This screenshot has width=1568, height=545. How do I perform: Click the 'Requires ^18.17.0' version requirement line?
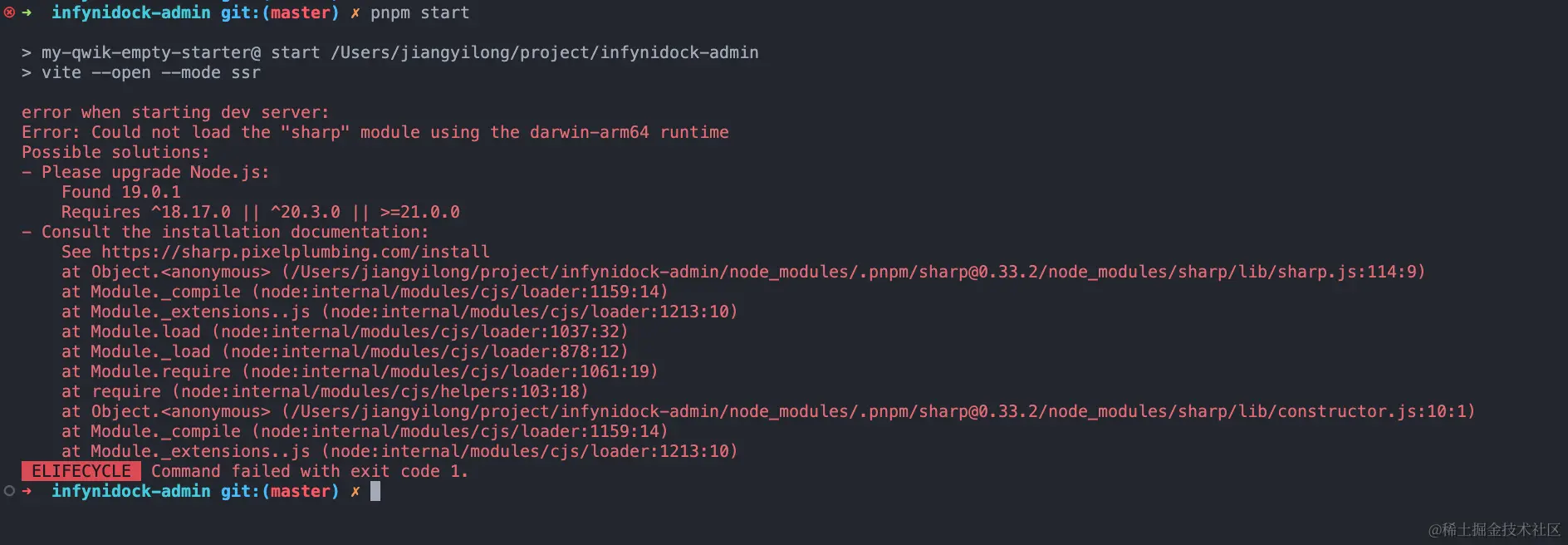coord(261,212)
